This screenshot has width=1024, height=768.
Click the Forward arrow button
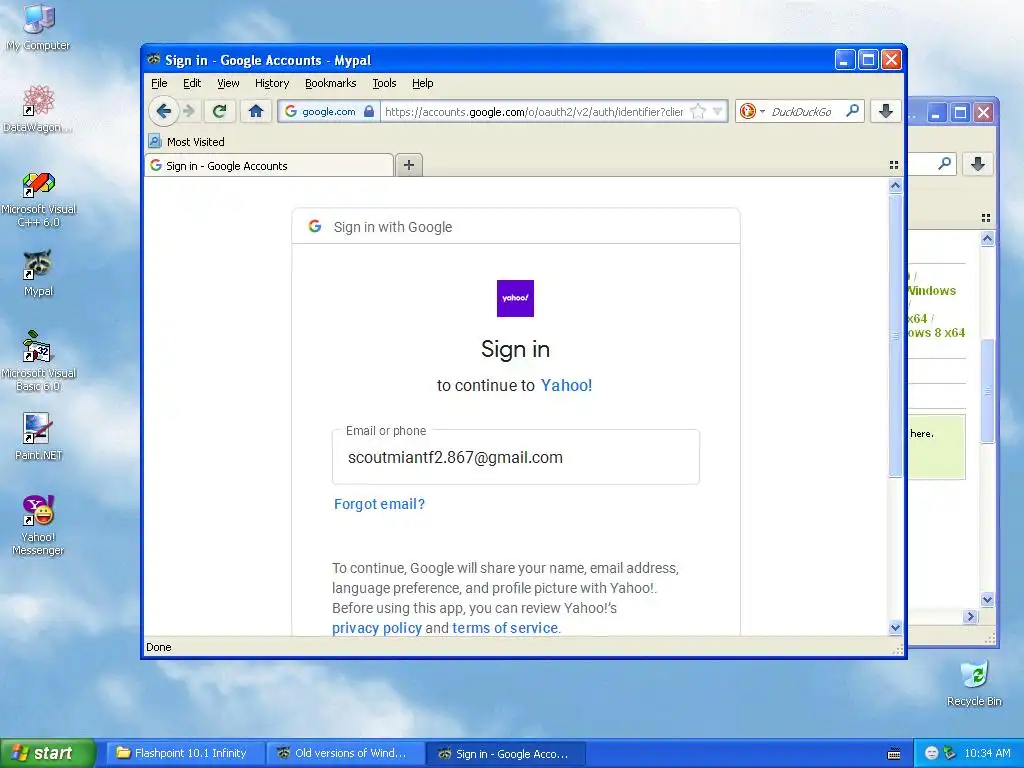click(x=189, y=112)
